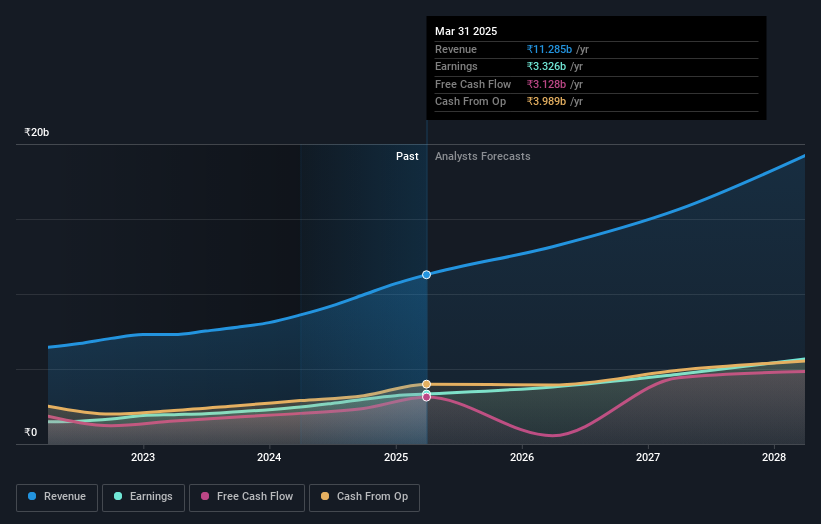Click the 2026 x-axis label
Viewport: 821px width, 524px height.
522,457
